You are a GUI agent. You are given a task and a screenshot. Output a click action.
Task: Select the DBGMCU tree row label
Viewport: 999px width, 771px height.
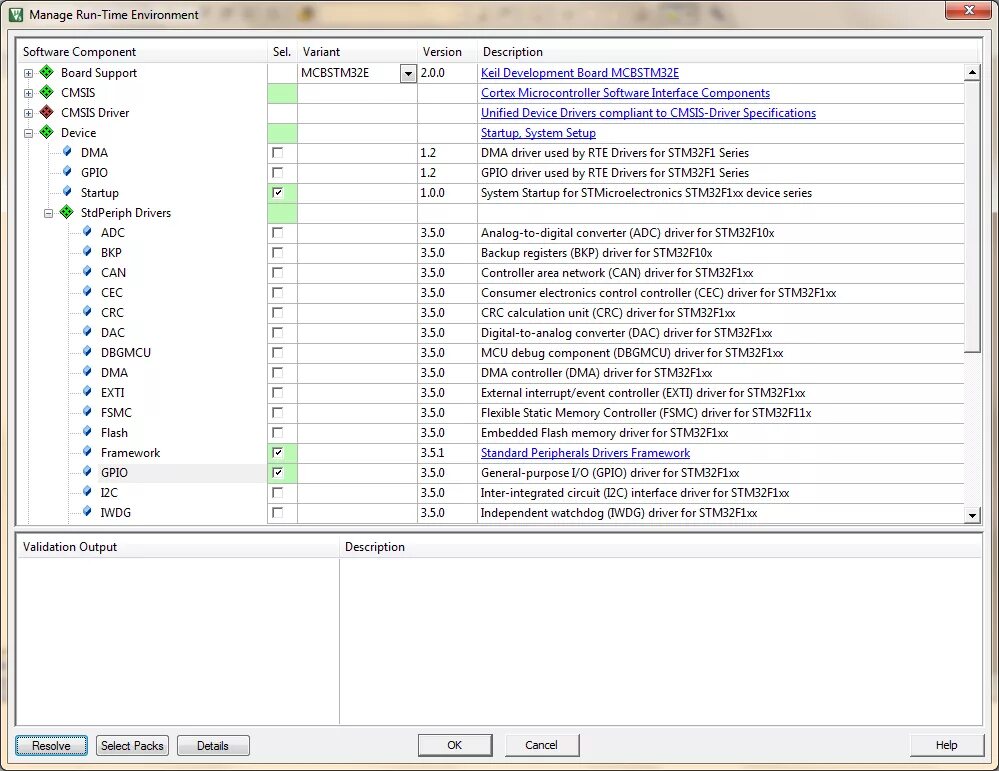(x=126, y=352)
